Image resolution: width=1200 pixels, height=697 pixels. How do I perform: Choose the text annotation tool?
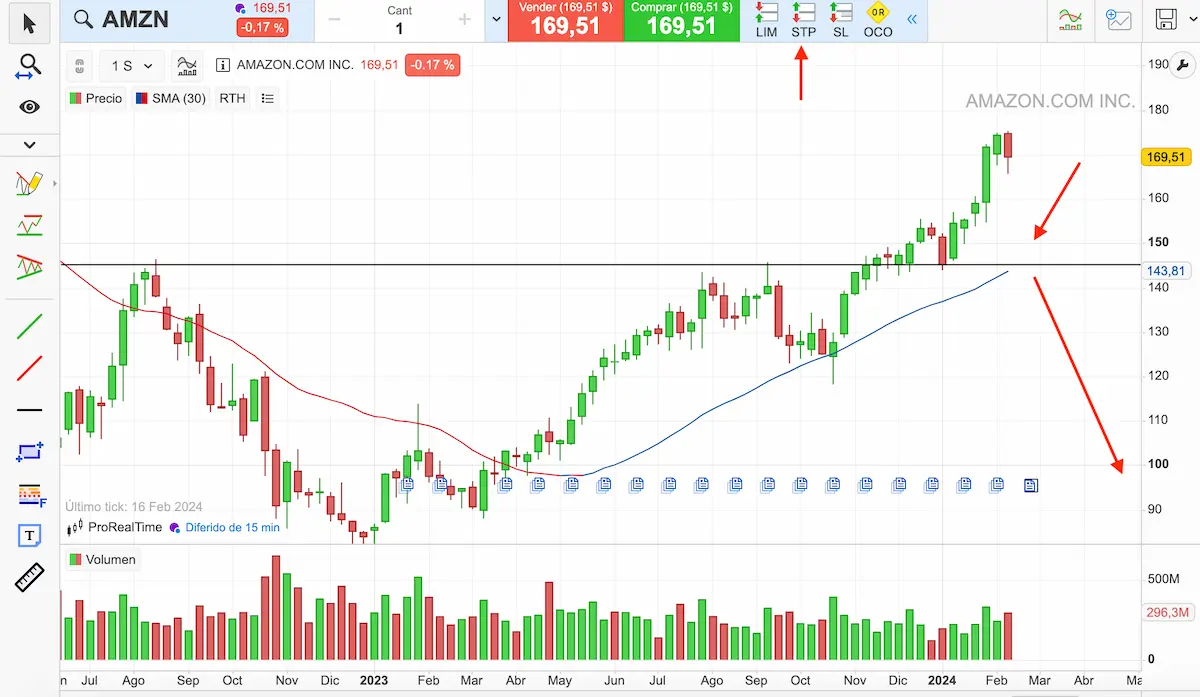pyautogui.click(x=29, y=535)
